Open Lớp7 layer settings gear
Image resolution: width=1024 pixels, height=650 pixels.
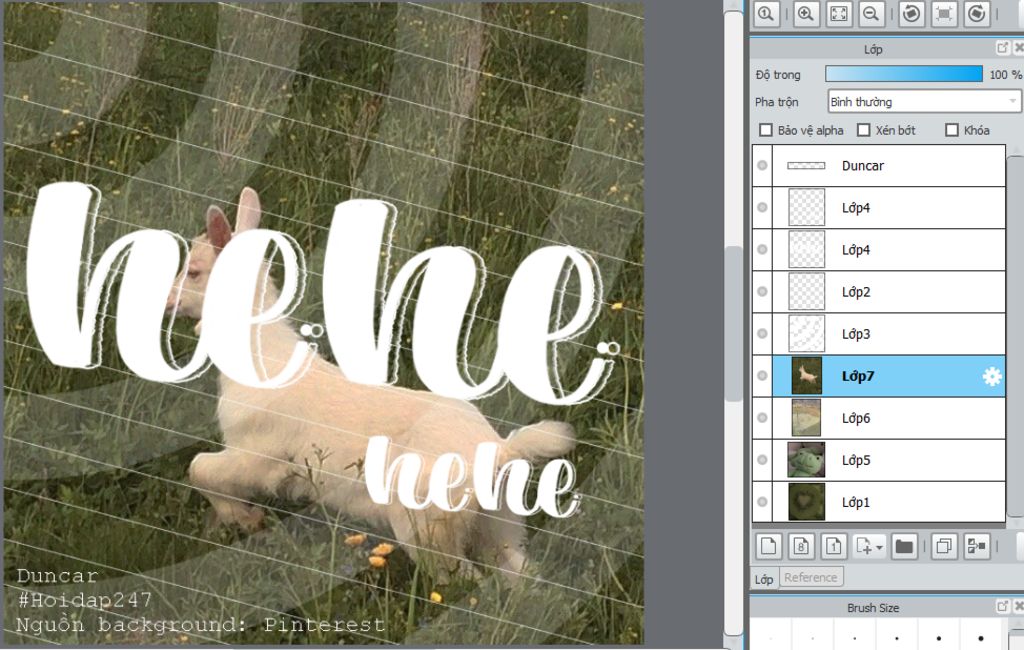coord(991,376)
